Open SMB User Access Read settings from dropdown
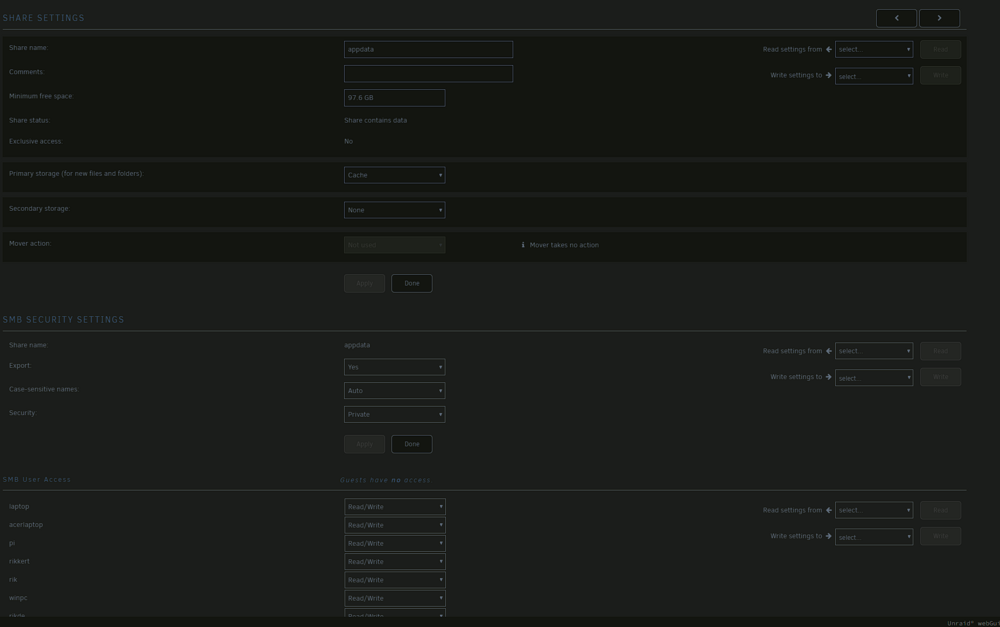This screenshot has width=1000, height=627. pyautogui.click(x=874, y=510)
